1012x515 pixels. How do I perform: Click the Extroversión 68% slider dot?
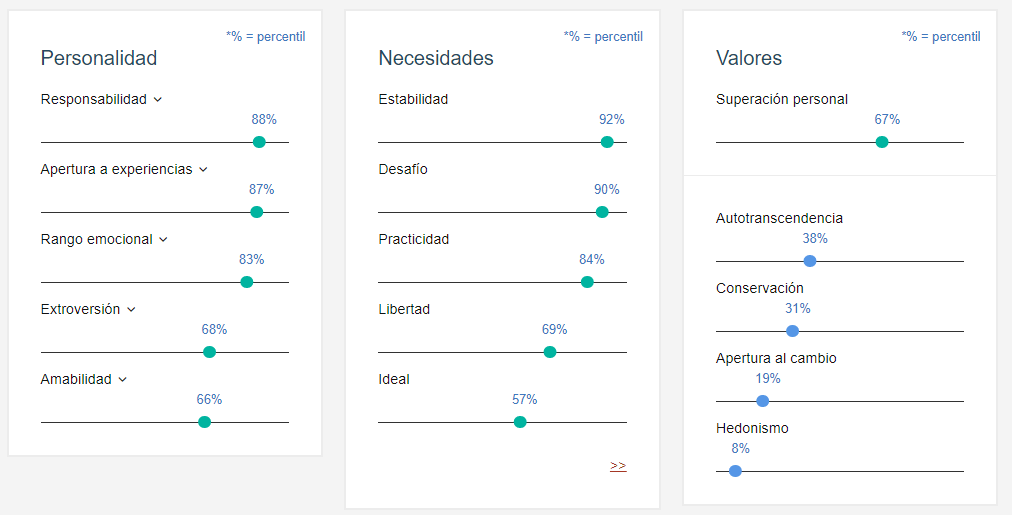(209, 352)
